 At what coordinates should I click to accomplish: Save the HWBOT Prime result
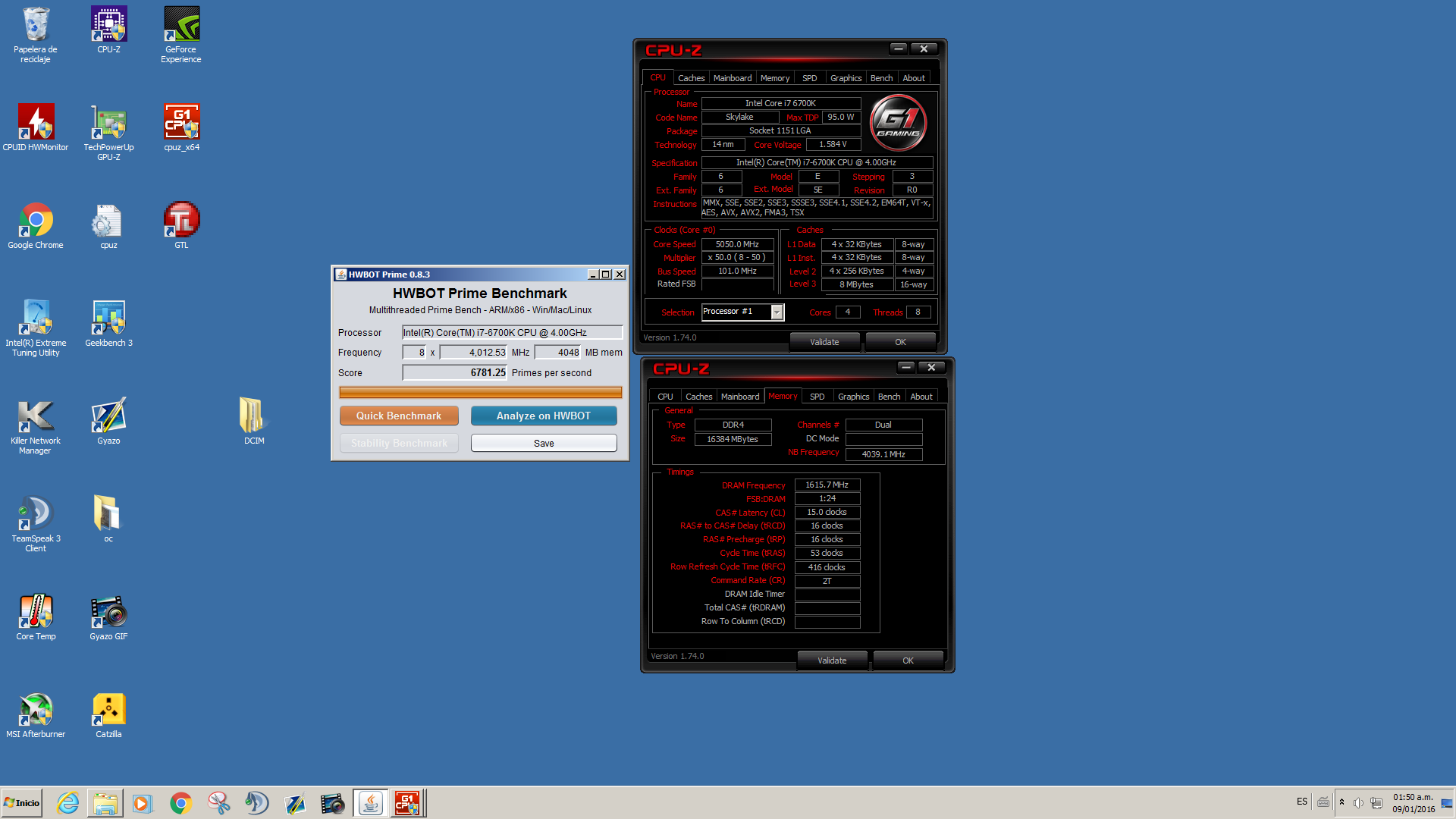point(544,443)
